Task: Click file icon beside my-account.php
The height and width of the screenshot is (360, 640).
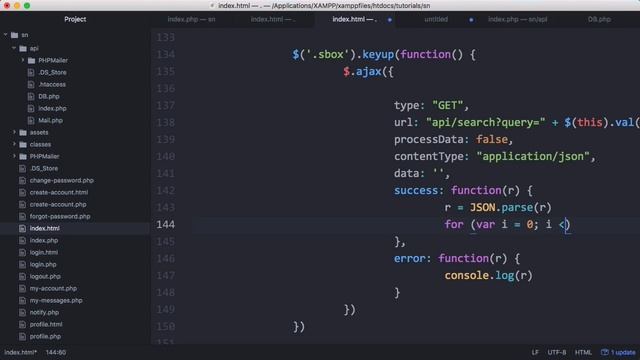Action: tap(22, 288)
